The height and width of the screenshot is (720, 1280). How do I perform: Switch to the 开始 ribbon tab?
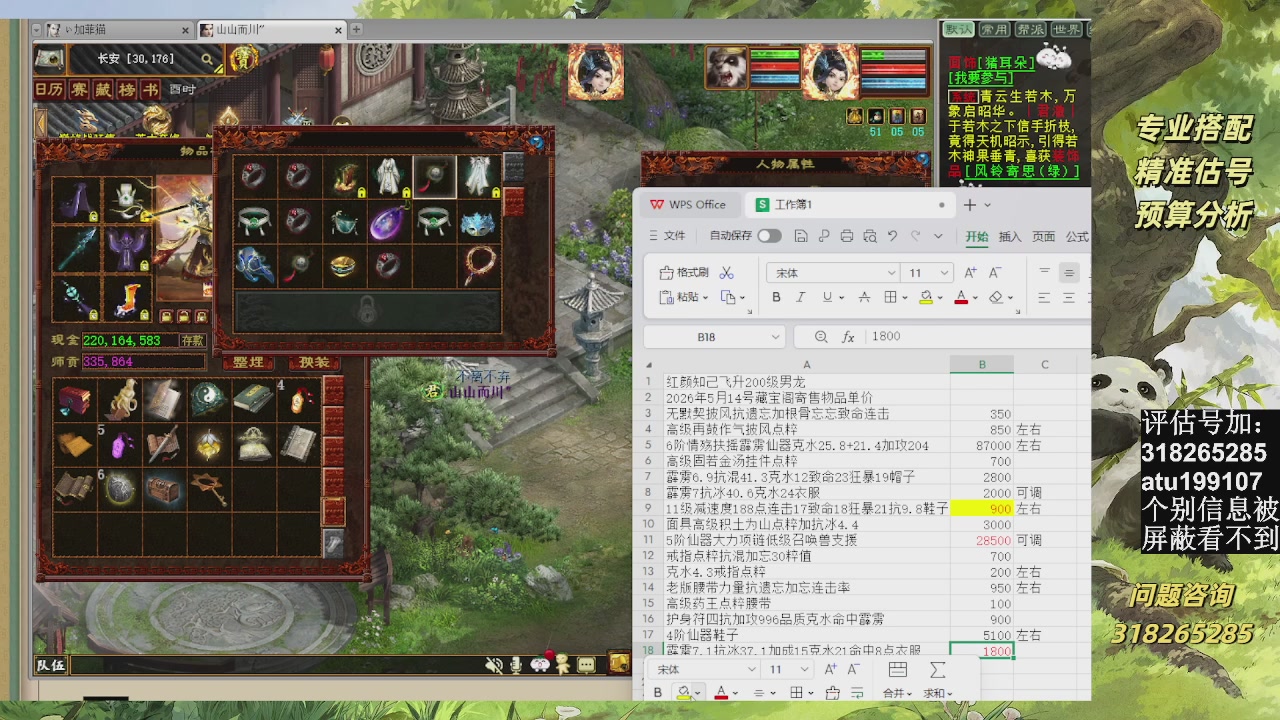click(x=977, y=237)
